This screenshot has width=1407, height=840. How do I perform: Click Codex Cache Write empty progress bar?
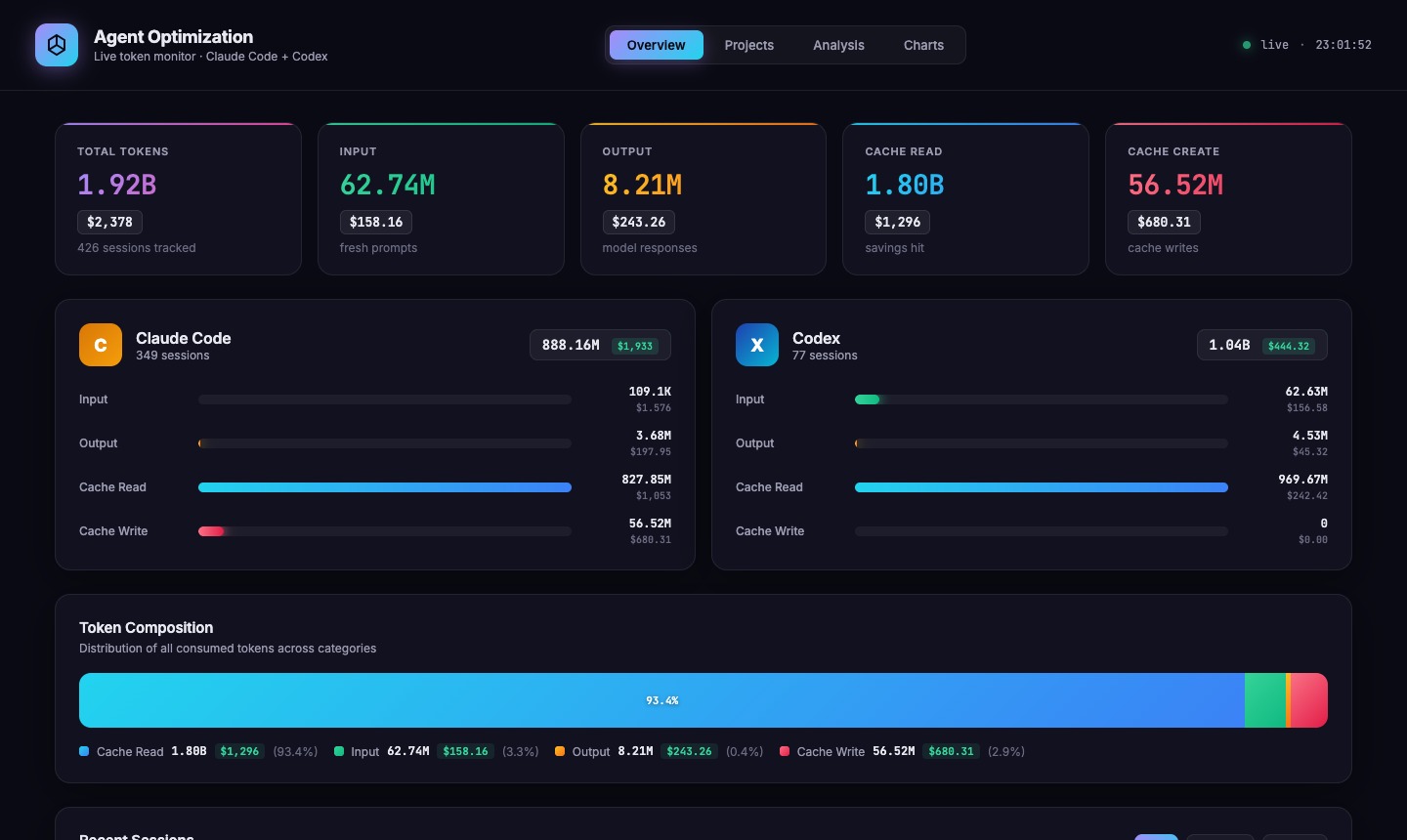[x=1042, y=531]
